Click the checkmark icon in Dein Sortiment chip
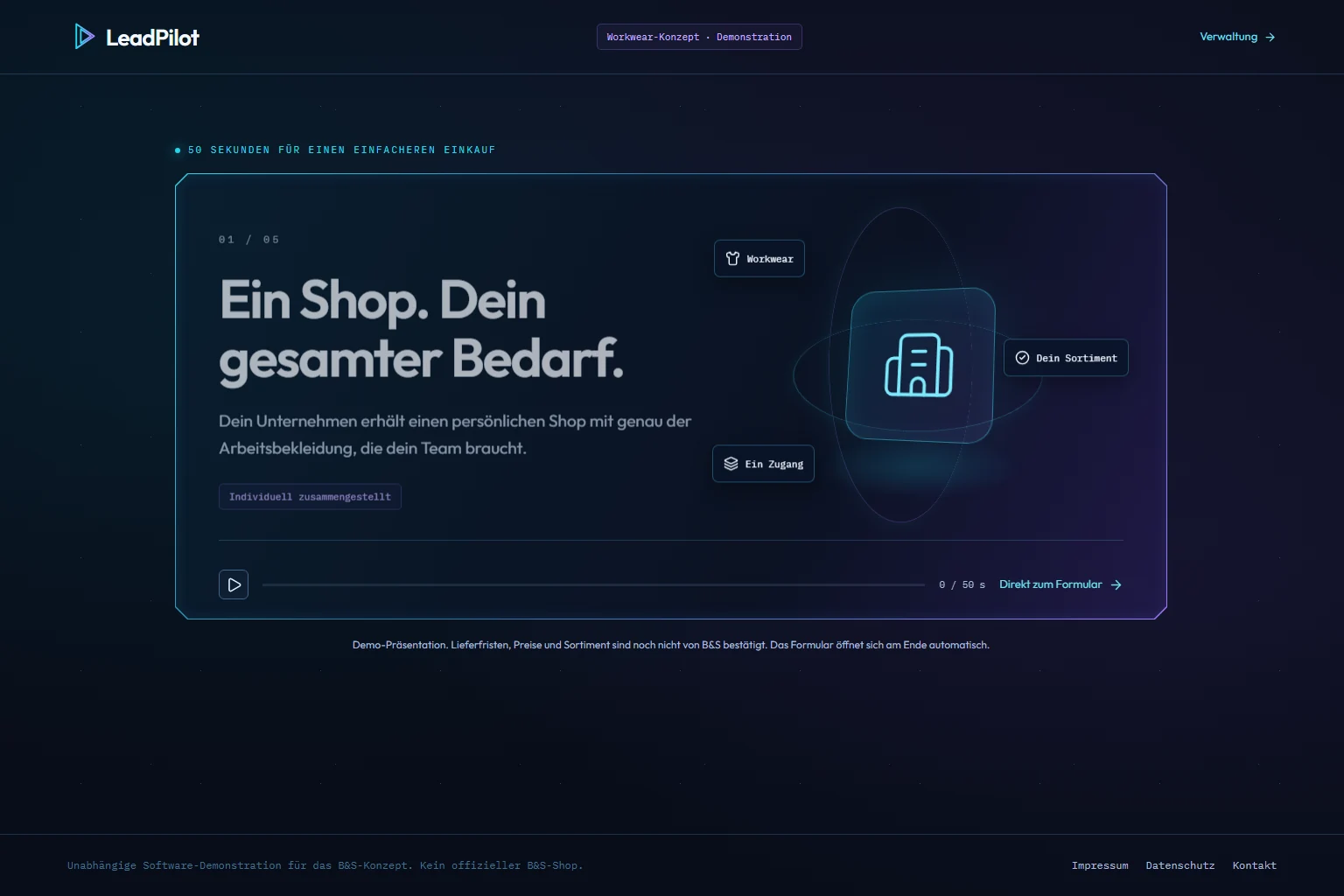This screenshot has width=1344, height=896. [1022, 358]
